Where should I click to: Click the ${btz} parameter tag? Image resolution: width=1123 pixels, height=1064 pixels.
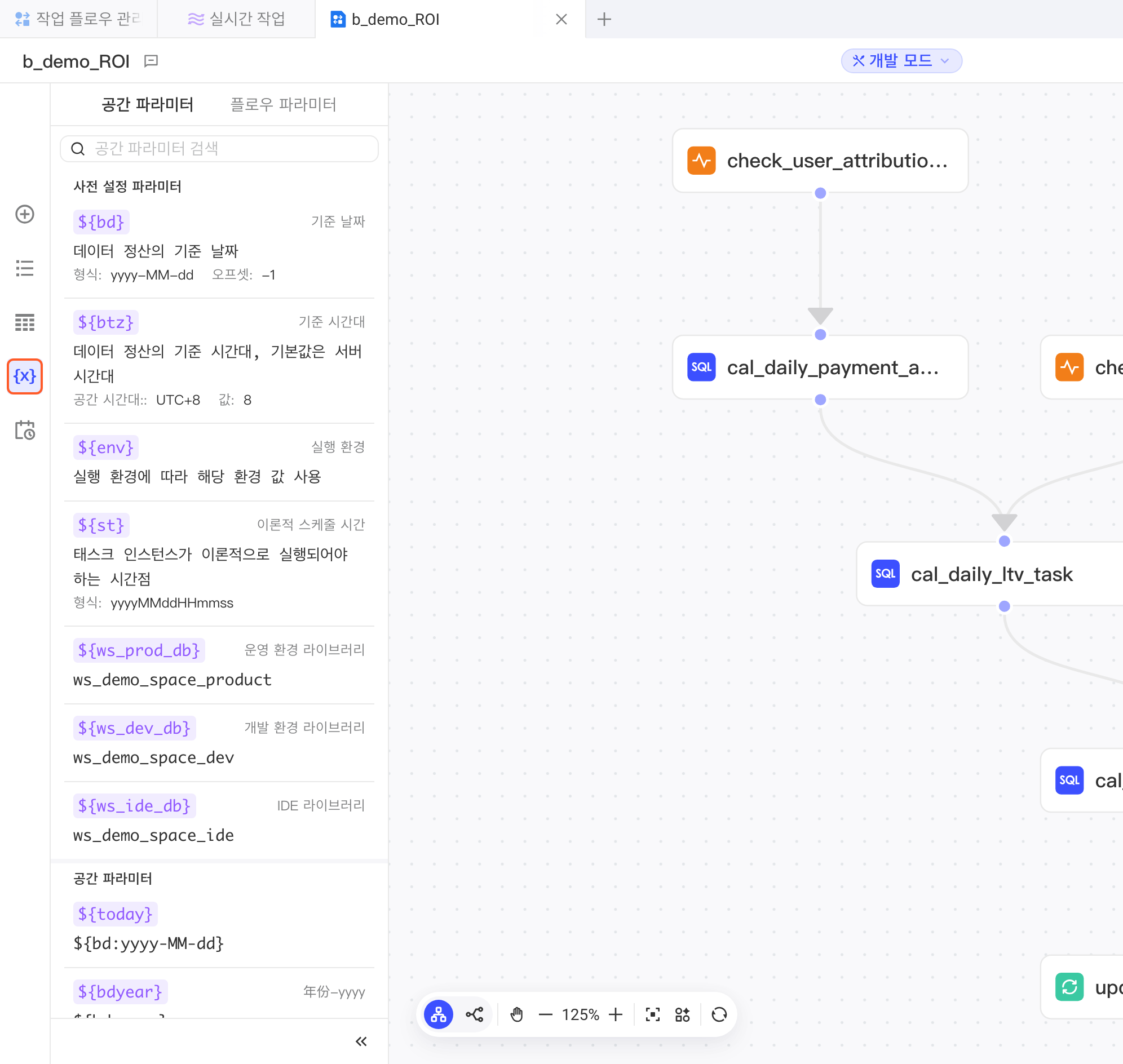tap(105, 322)
